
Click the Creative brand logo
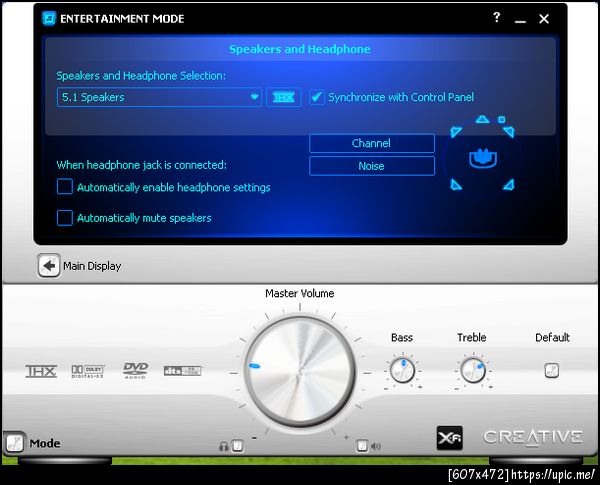tap(533, 437)
